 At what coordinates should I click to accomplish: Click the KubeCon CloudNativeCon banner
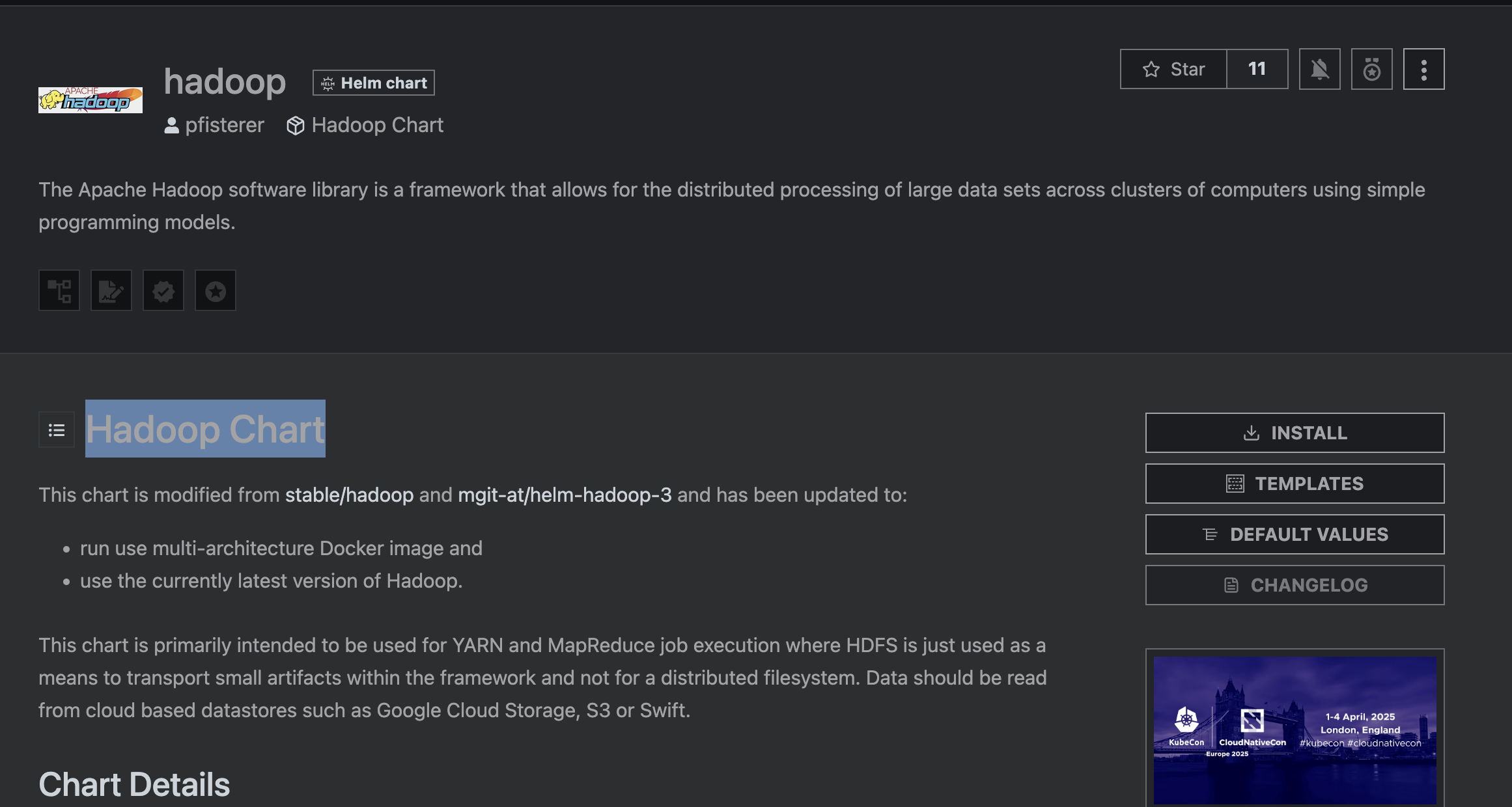[x=1295, y=730]
